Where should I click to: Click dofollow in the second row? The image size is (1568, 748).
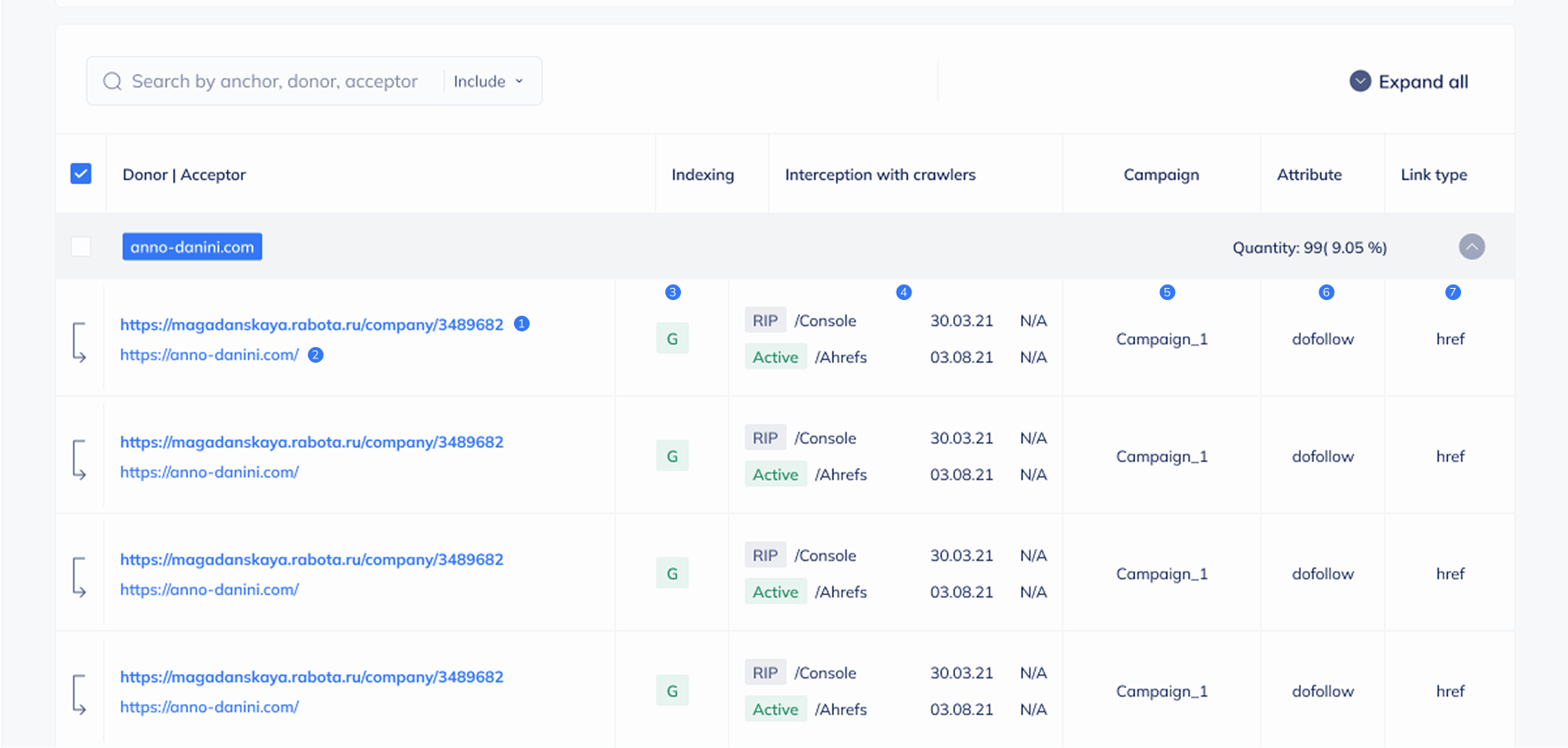point(1323,457)
